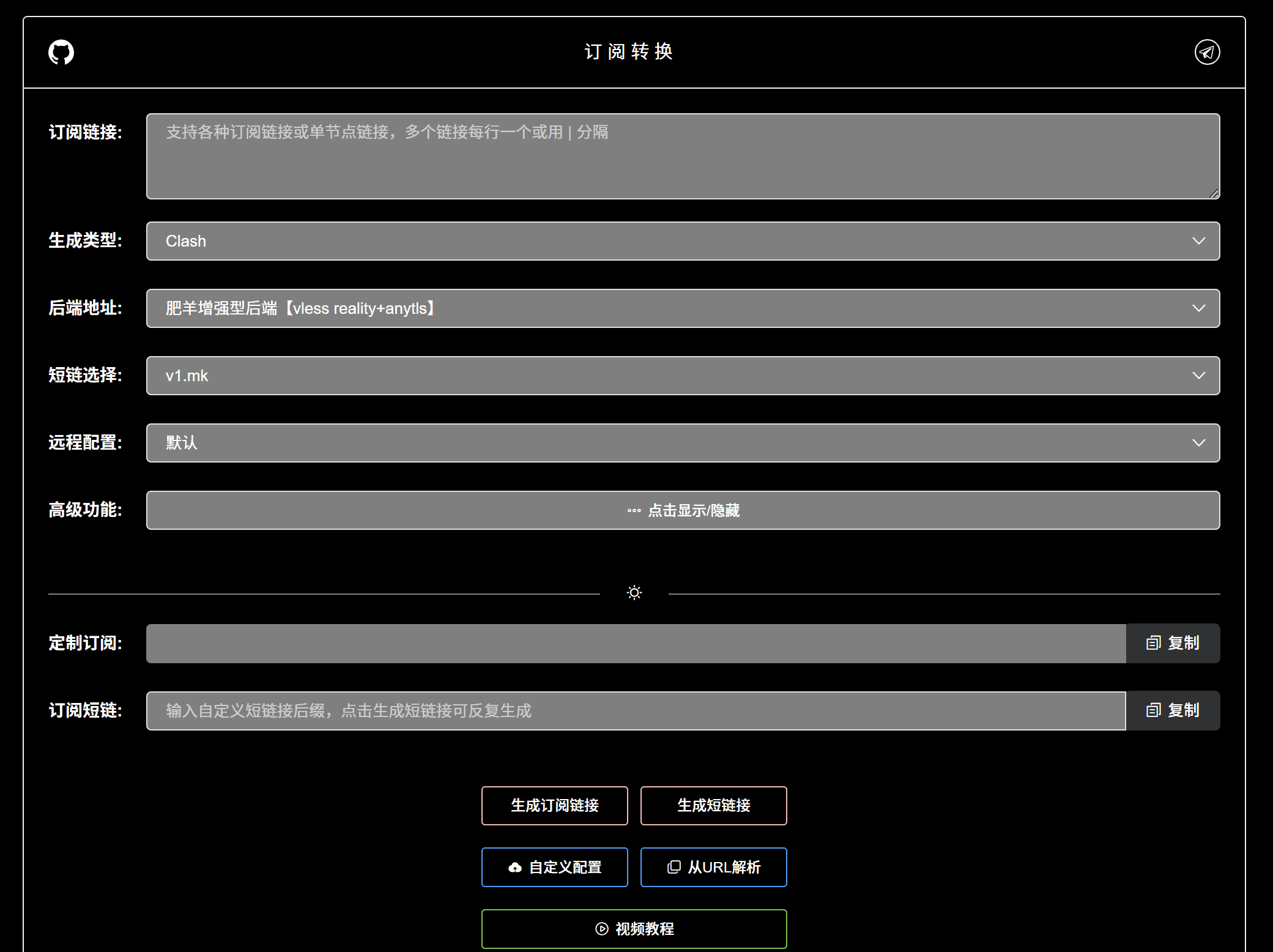Click the 订阅短链 label

click(x=85, y=710)
